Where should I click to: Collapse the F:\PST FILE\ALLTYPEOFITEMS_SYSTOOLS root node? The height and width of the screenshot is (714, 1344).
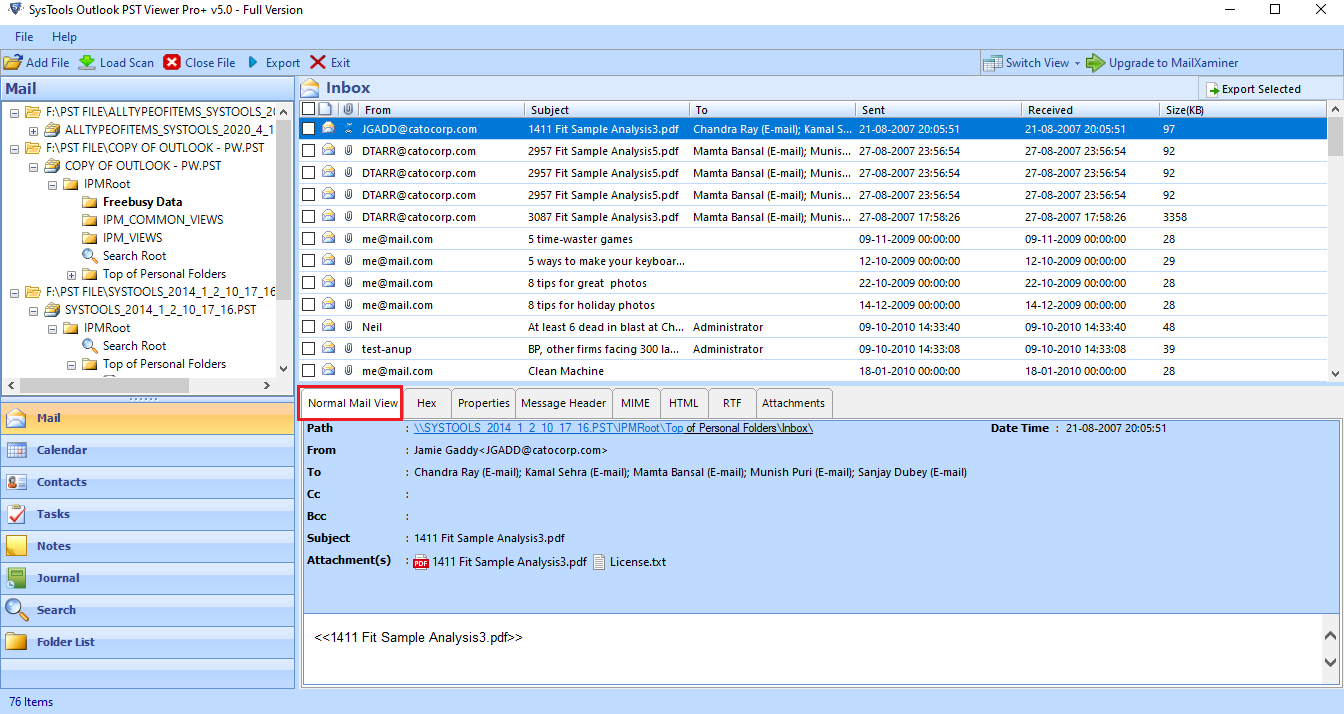(14, 112)
